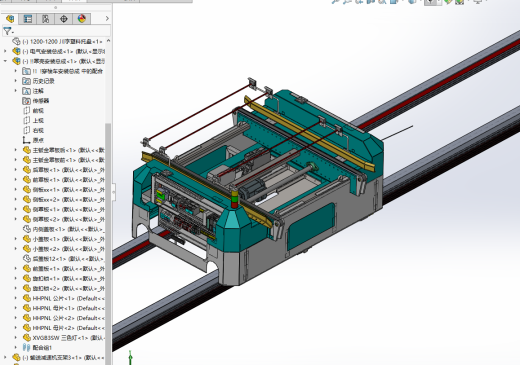Click the feature tree vertical scrollbar thumb

pyautogui.click(x=108, y=243)
